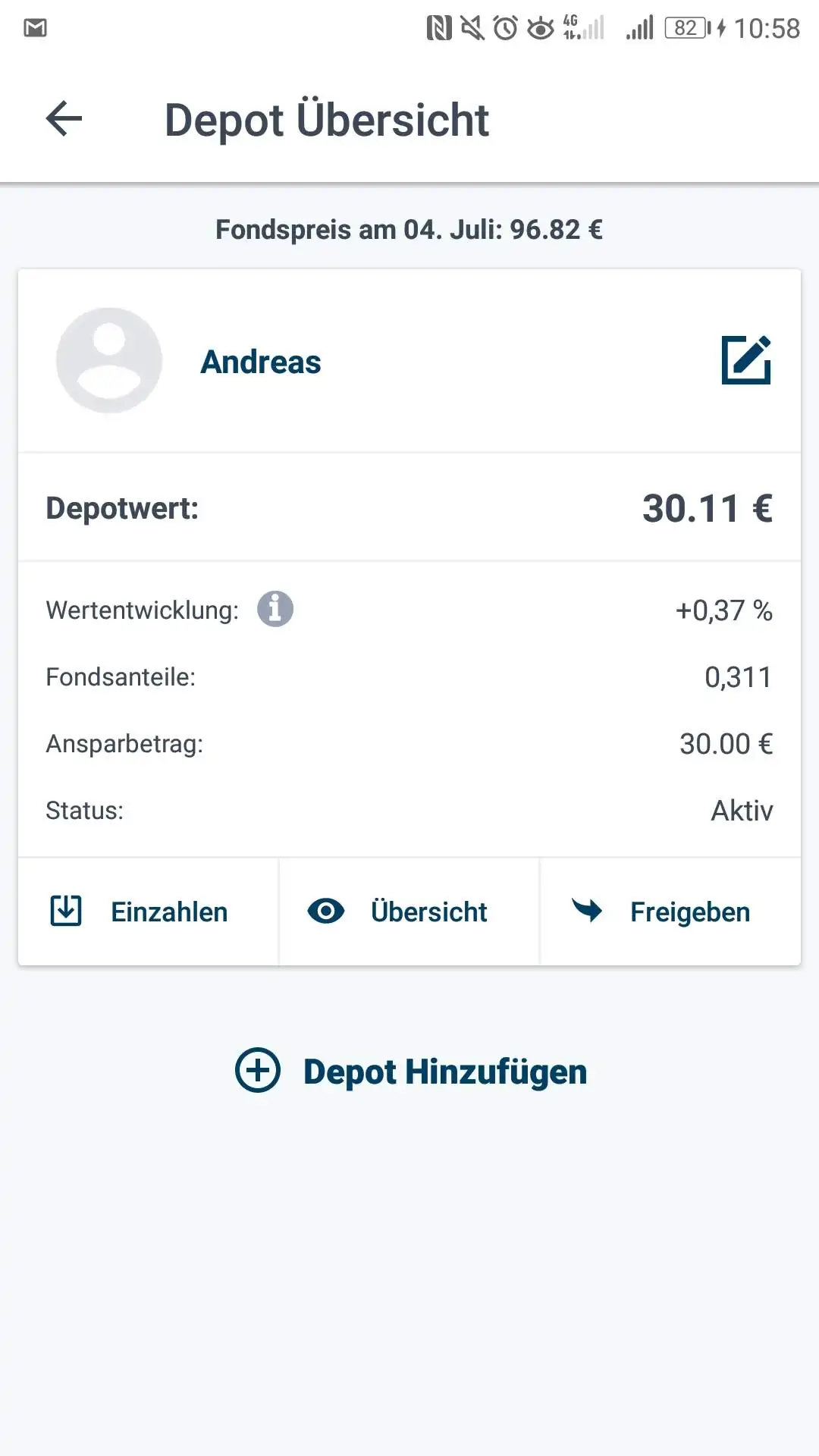Screen dimensions: 819x1456
Task: Tap Depot Hinzufügen link text
Action: click(445, 1072)
